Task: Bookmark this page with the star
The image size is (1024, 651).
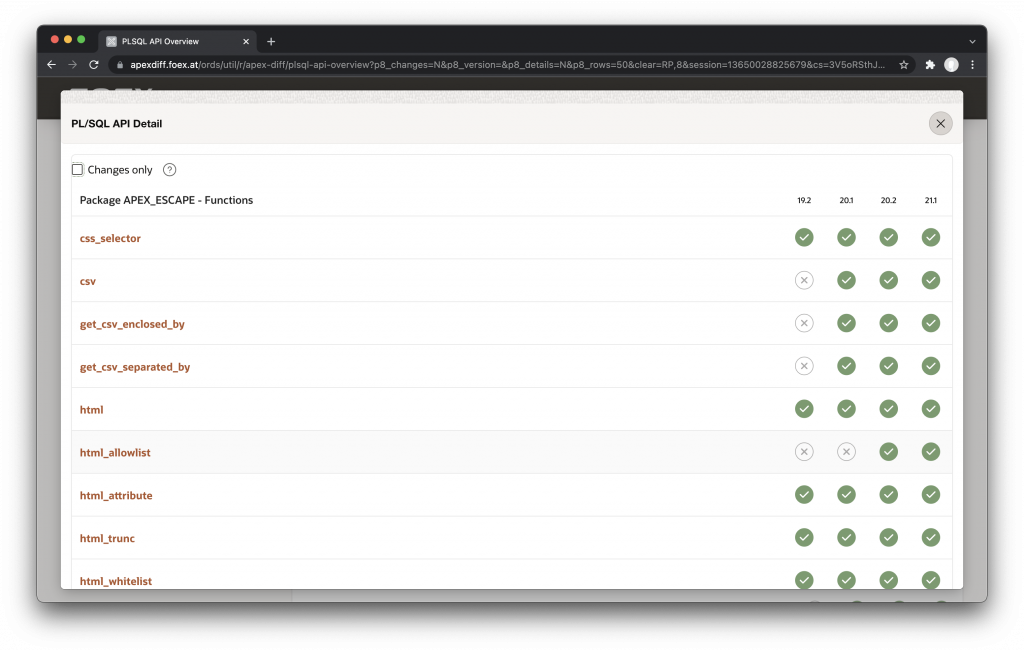Action: (x=904, y=65)
